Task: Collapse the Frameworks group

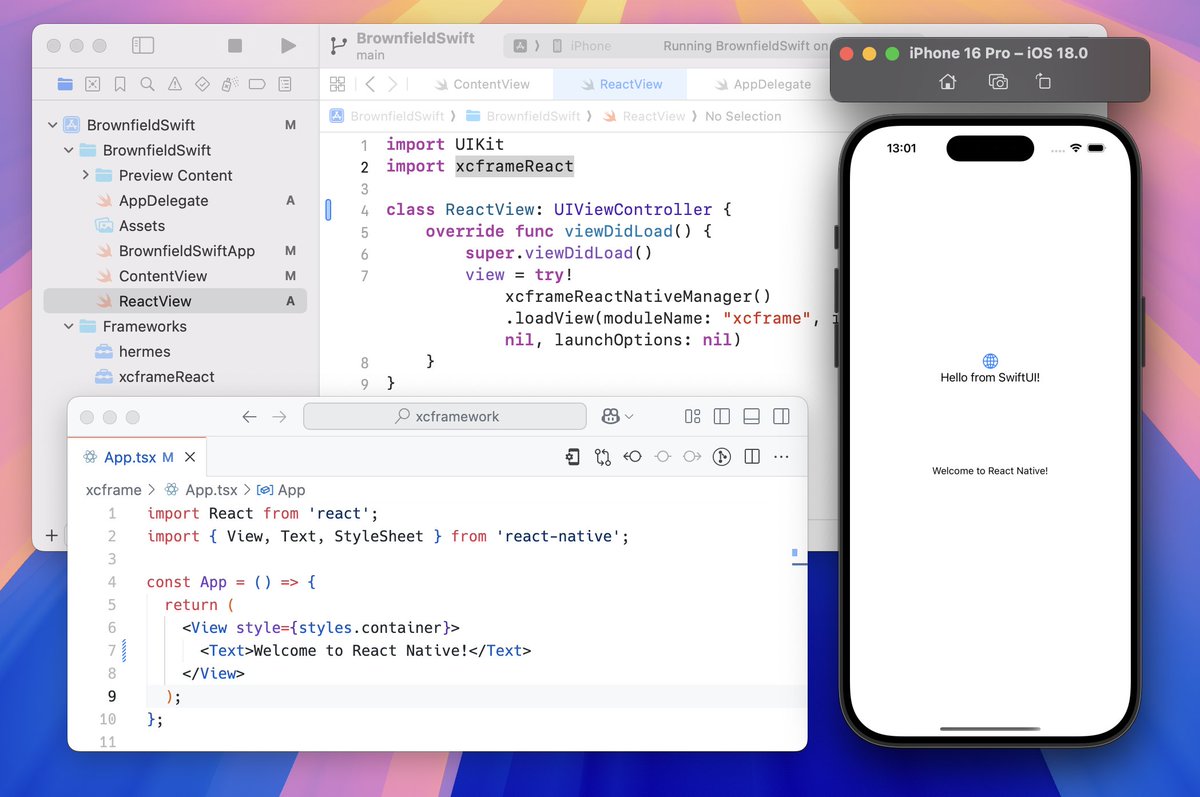Action: coord(69,326)
